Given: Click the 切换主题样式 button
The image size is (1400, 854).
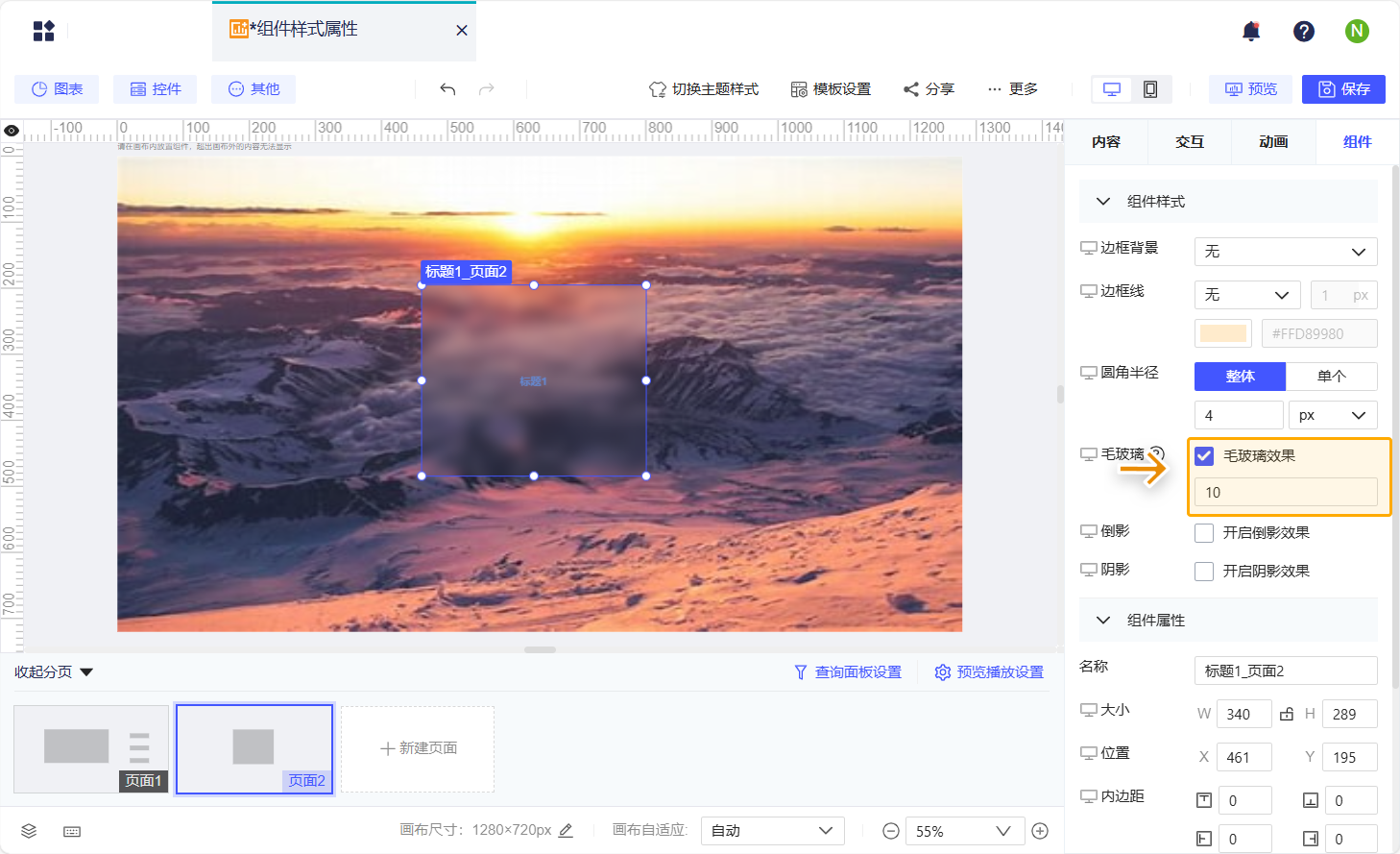Looking at the screenshot, I should point(704,89).
